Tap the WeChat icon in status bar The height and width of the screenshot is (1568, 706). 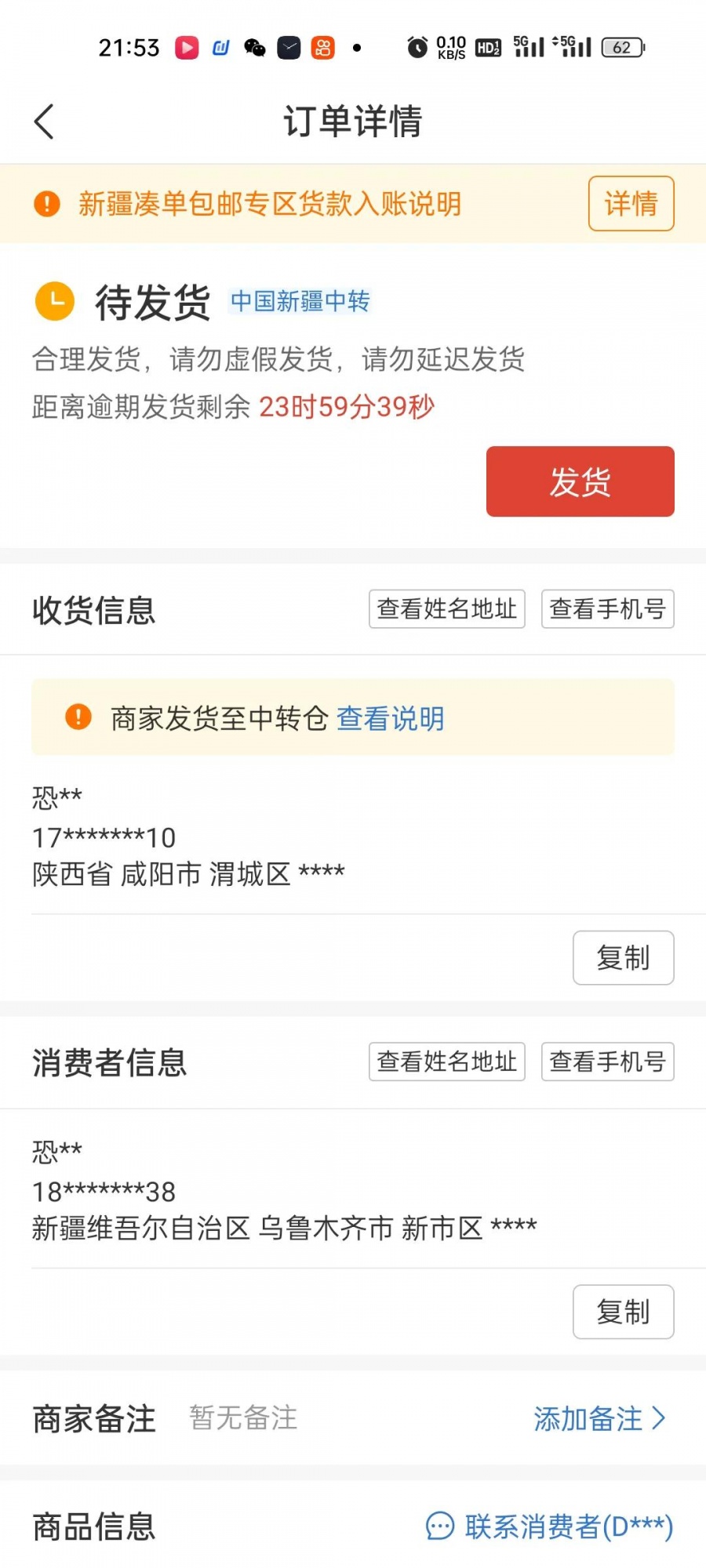255,48
